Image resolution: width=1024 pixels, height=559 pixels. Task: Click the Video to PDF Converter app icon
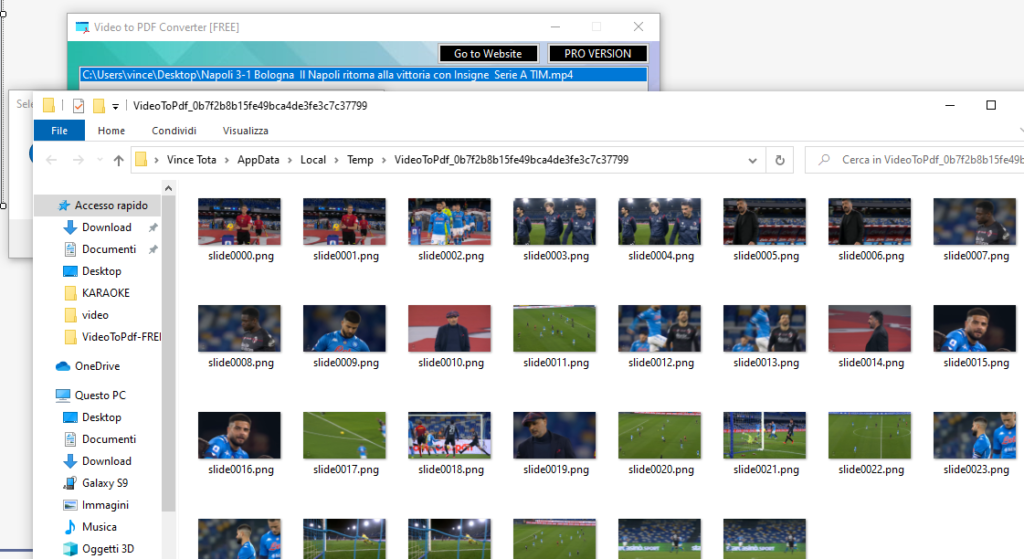point(82,27)
